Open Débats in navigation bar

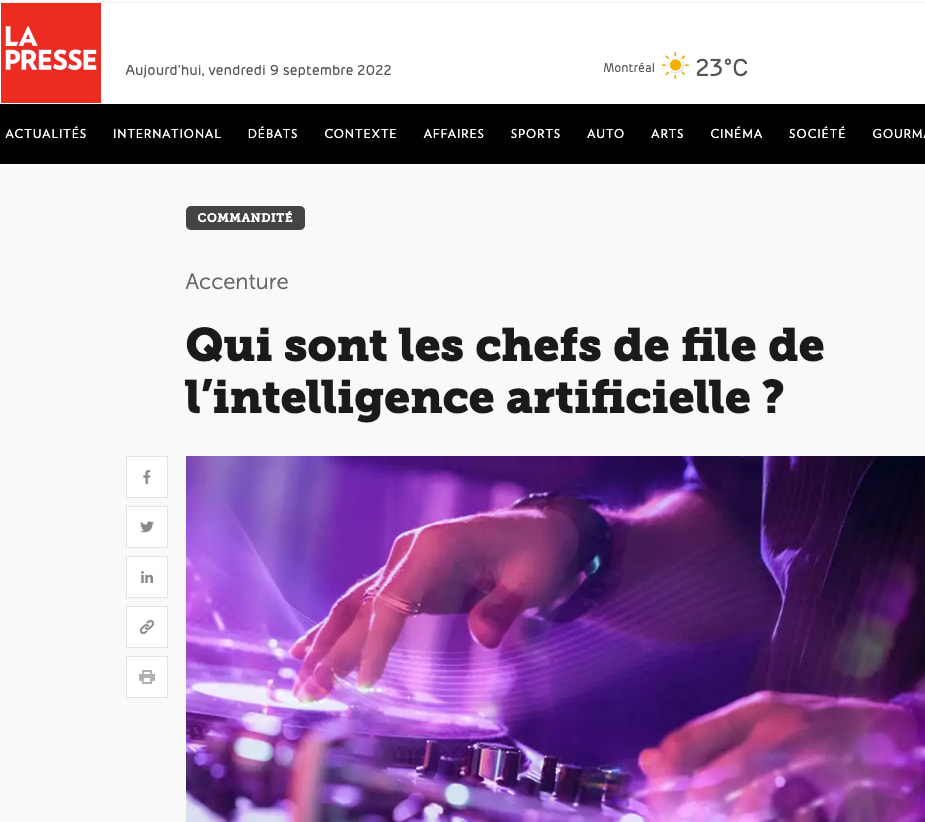(273, 134)
